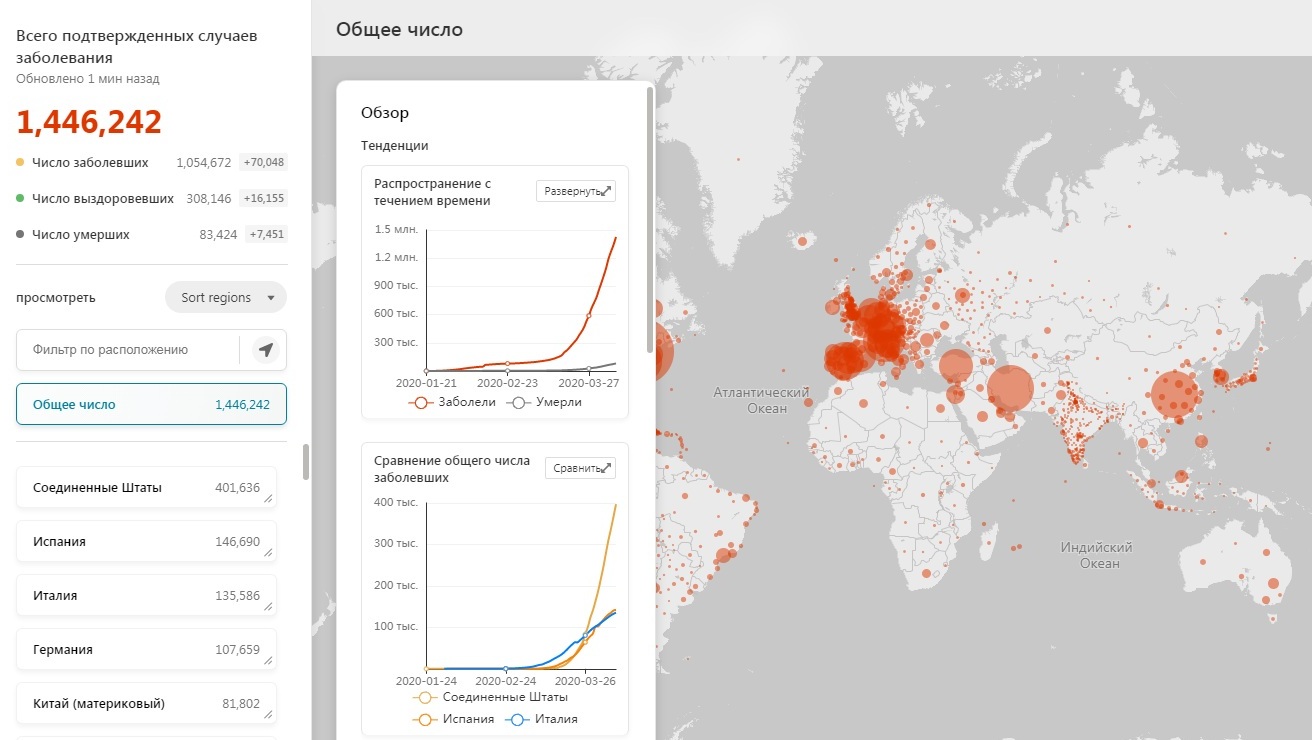The image size is (1312, 740).
Task: Click the Число выздоровевших statistic row
Action: 151,198
